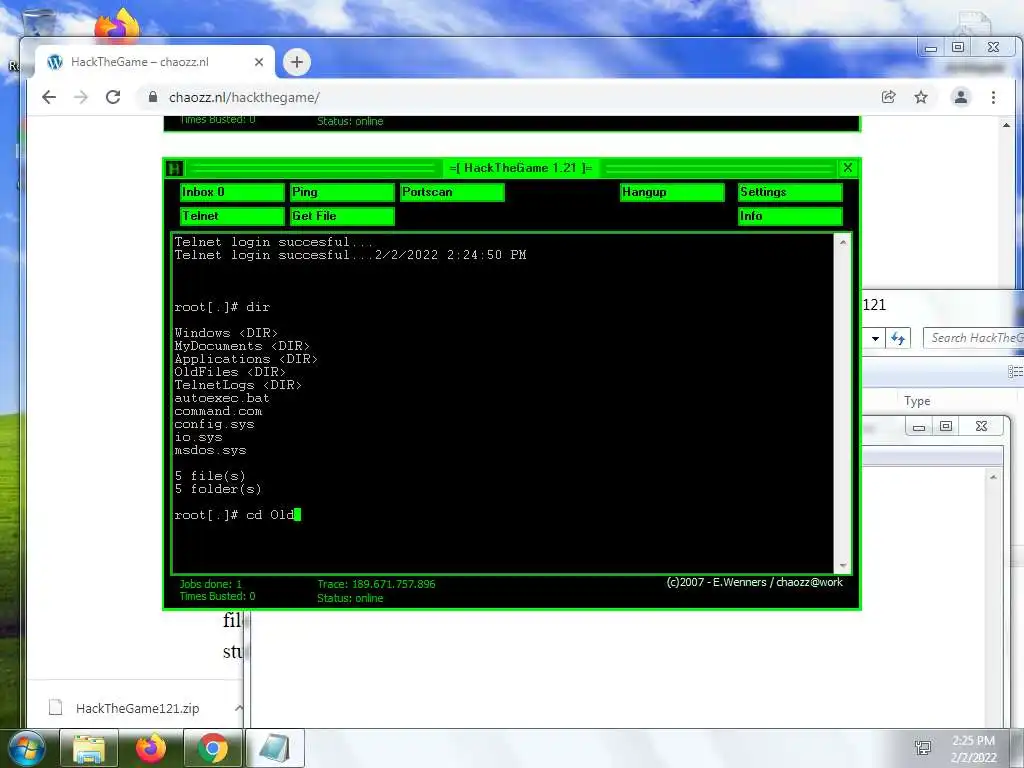Click the 'Applications <DIR>' entry

coord(246,359)
